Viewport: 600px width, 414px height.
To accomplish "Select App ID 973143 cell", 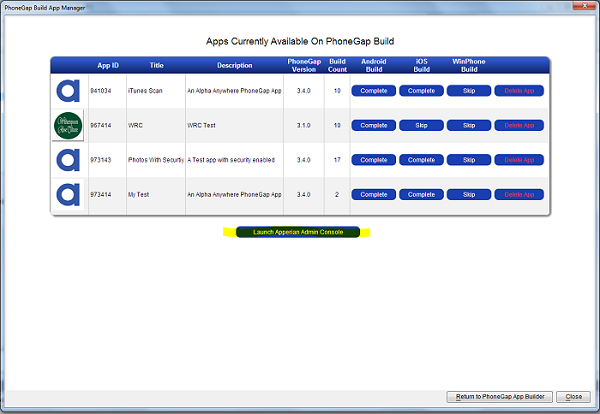I will (101, 160).
